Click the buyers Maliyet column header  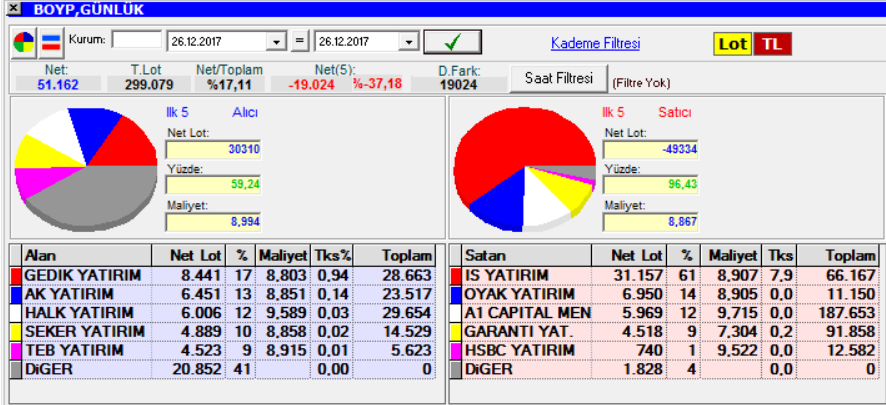point(283,256)
